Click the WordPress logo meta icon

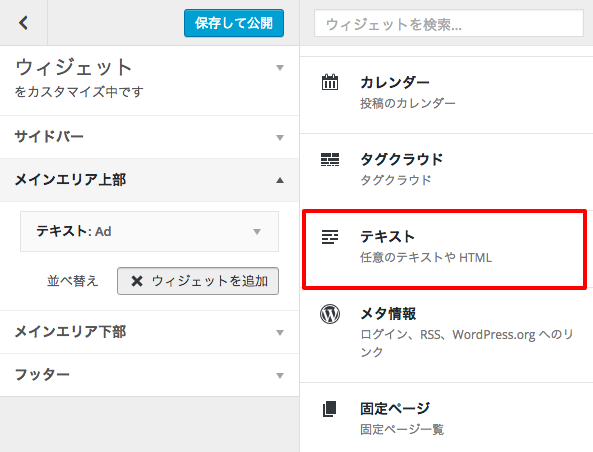point(330,314)
